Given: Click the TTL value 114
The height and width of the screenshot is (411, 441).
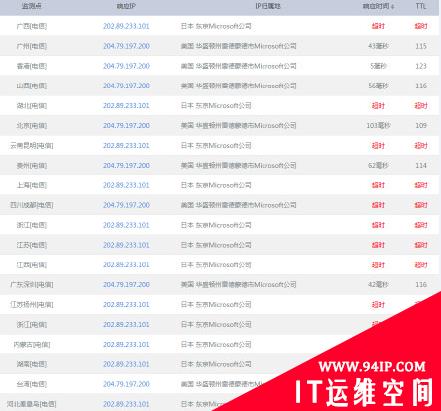Looking at the screenshot, I should (421, 165).
